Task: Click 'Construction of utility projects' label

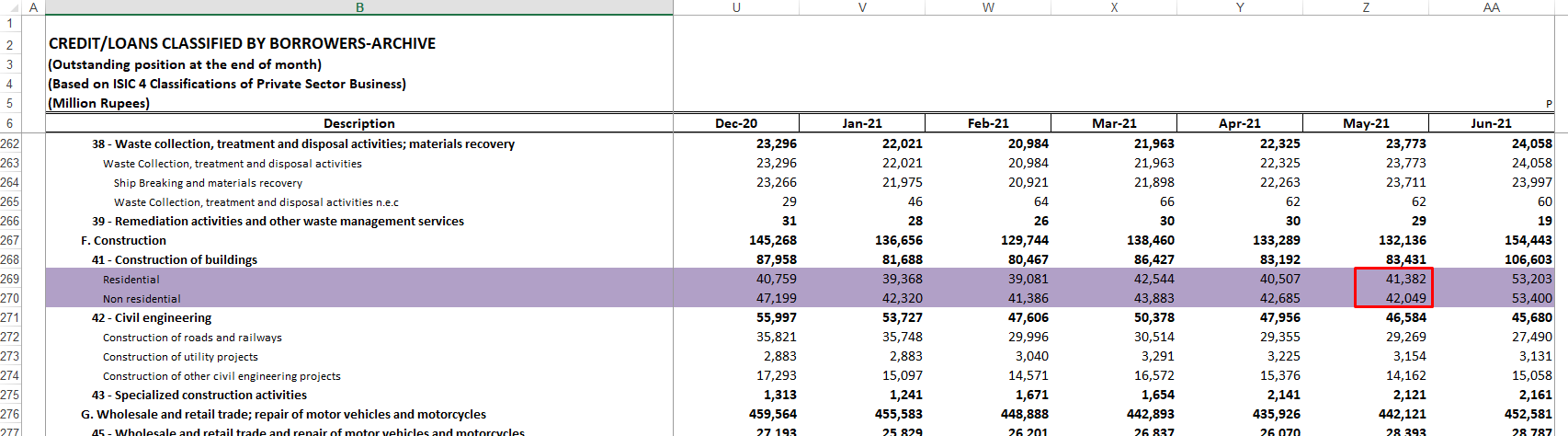Action: tap(180, 357)
